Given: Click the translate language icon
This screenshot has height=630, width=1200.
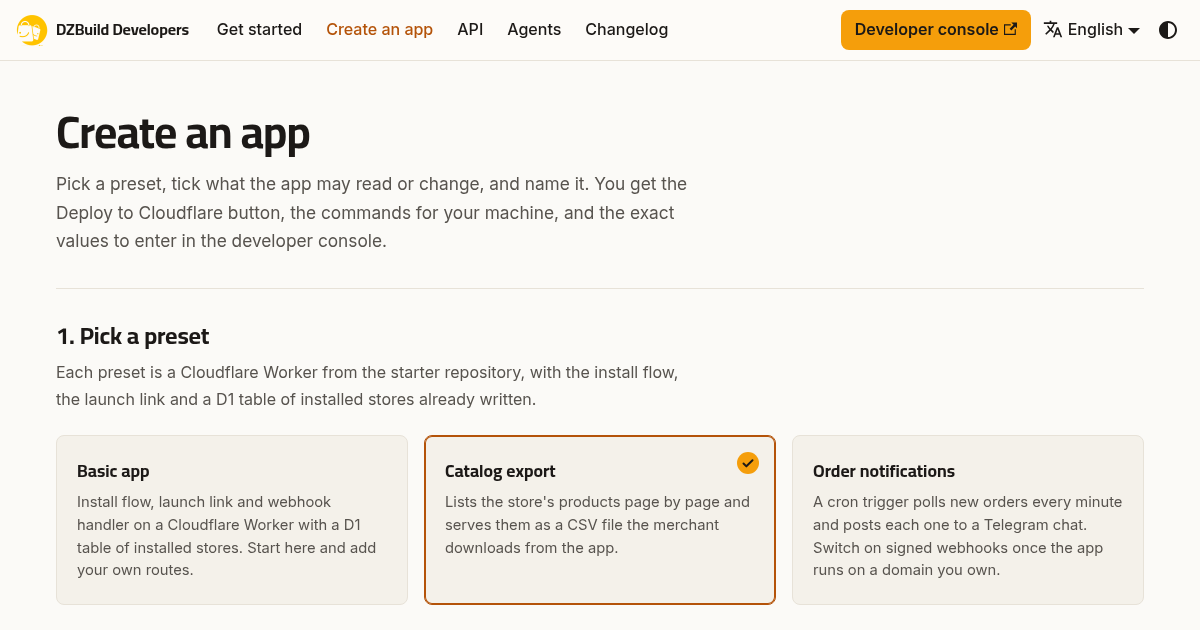Looking at the screenshot, I should point(1052,30).
